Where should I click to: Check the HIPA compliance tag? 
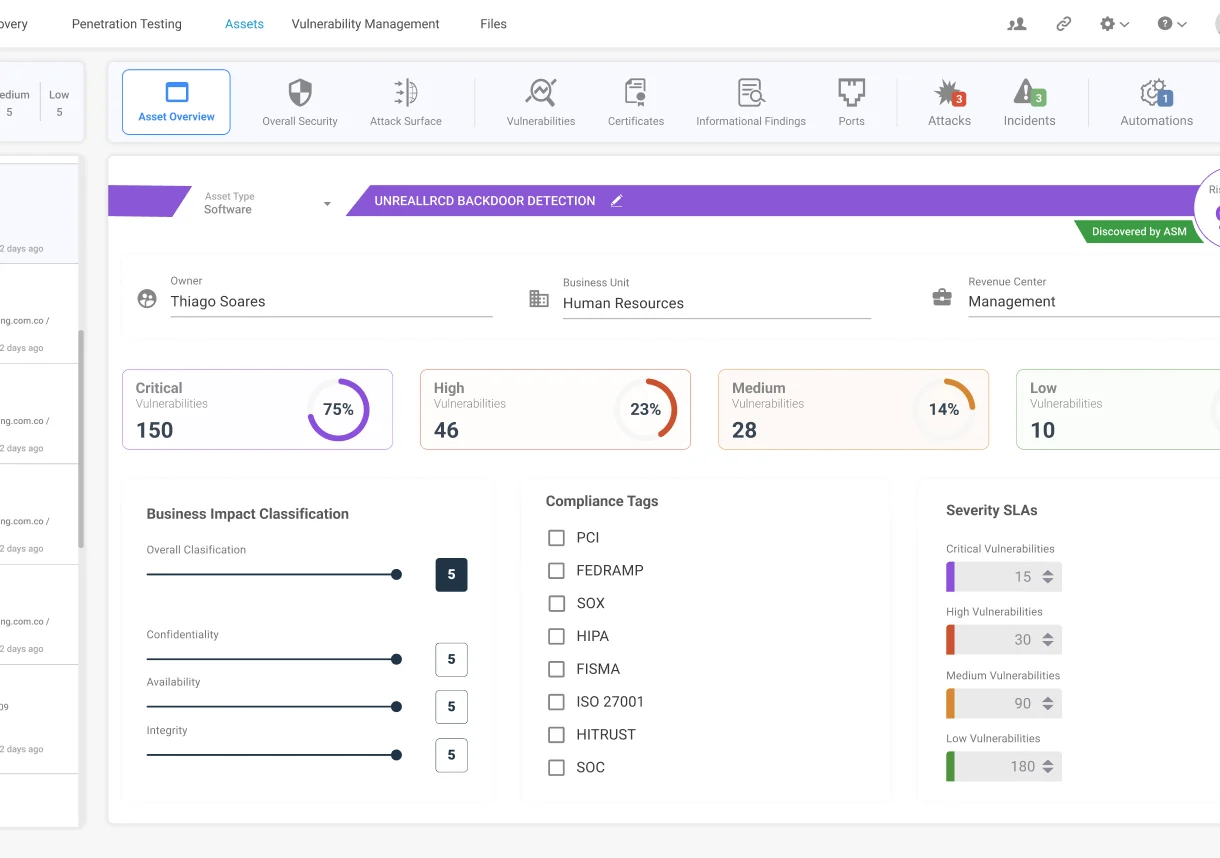[557, 637]
